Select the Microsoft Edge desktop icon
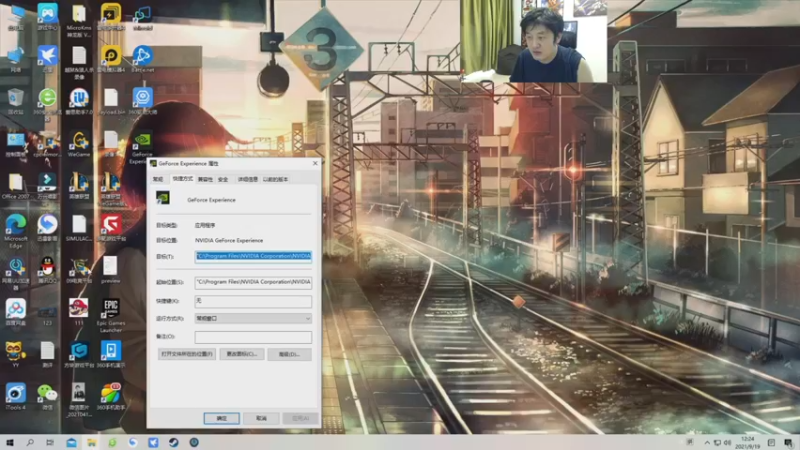Screen dimensions: 800x450 pos(16,231)
